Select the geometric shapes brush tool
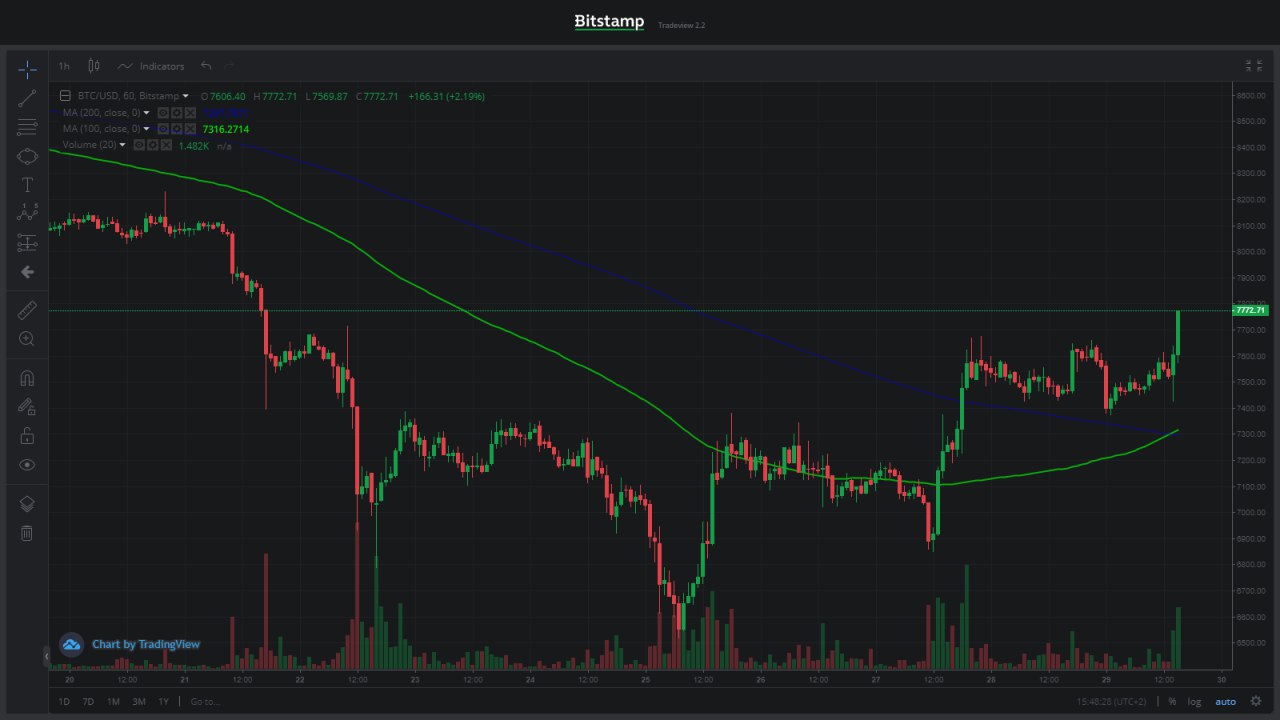Screen dimensions: 1280x720 tap(27, 156)
